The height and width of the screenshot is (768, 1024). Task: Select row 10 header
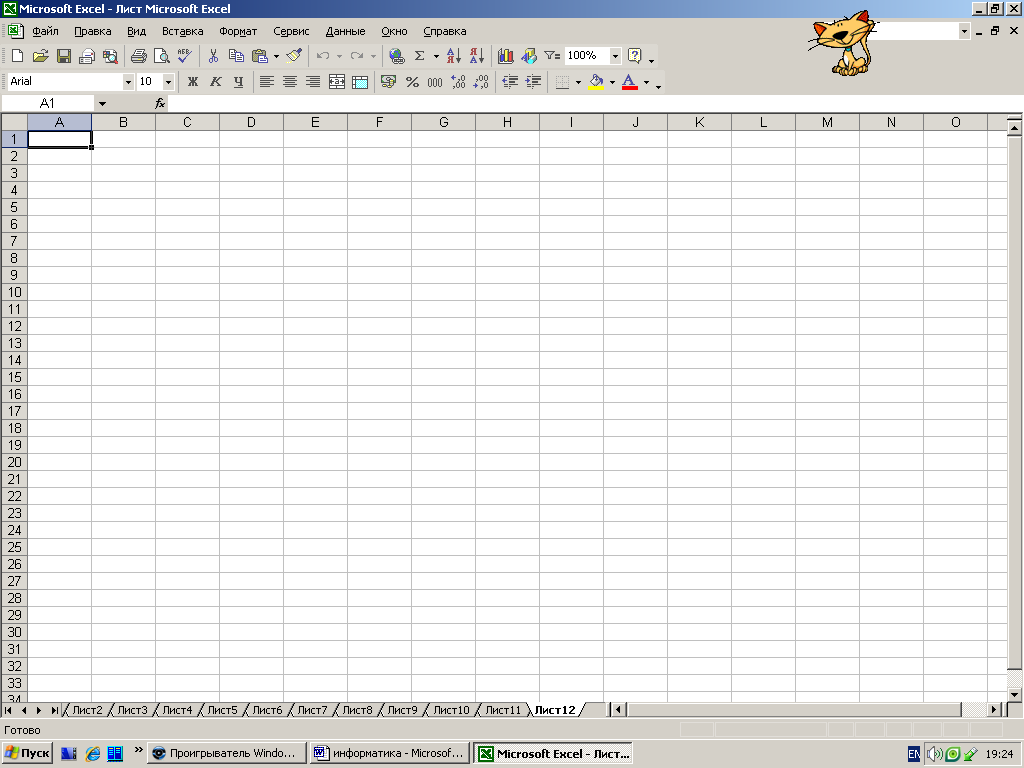click(14, 292)
